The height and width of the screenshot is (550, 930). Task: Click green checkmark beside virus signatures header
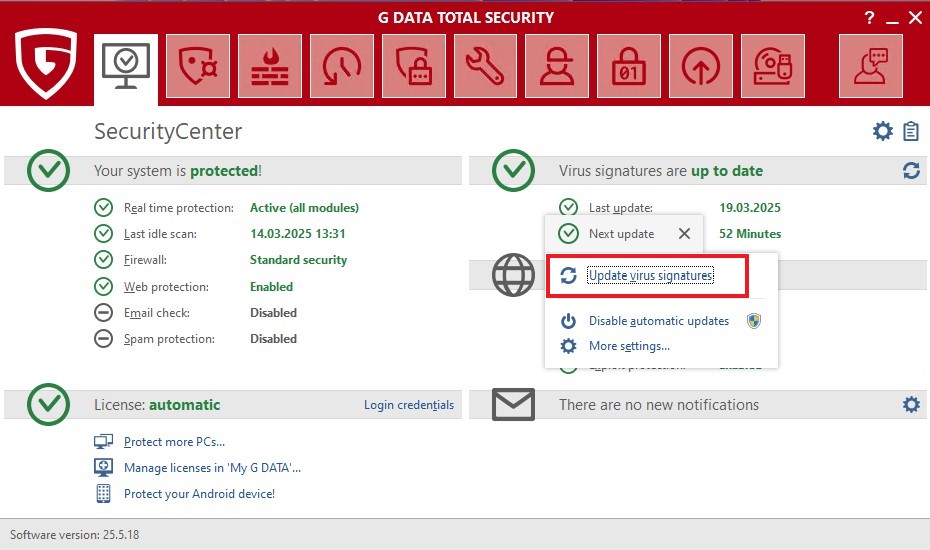[x=513, y=170]
